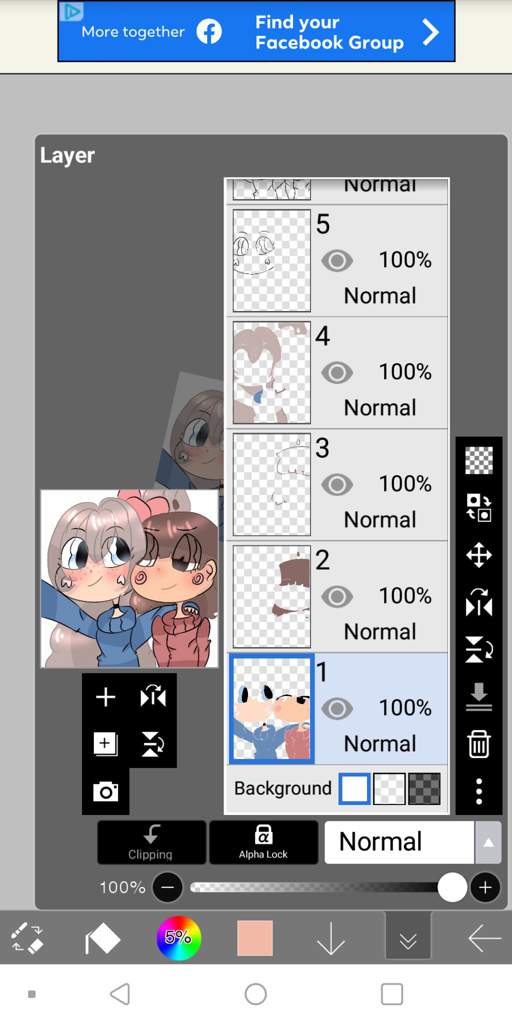
Task: Hide layer 5 using its eye icon
Action: coord(337,261)
